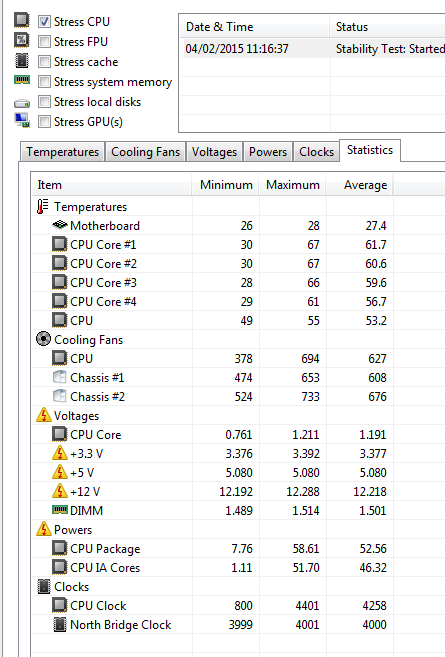Screen dimensions: 445x657
Task: Switch to the Cooling Fans tab
Action: [145, 152]
